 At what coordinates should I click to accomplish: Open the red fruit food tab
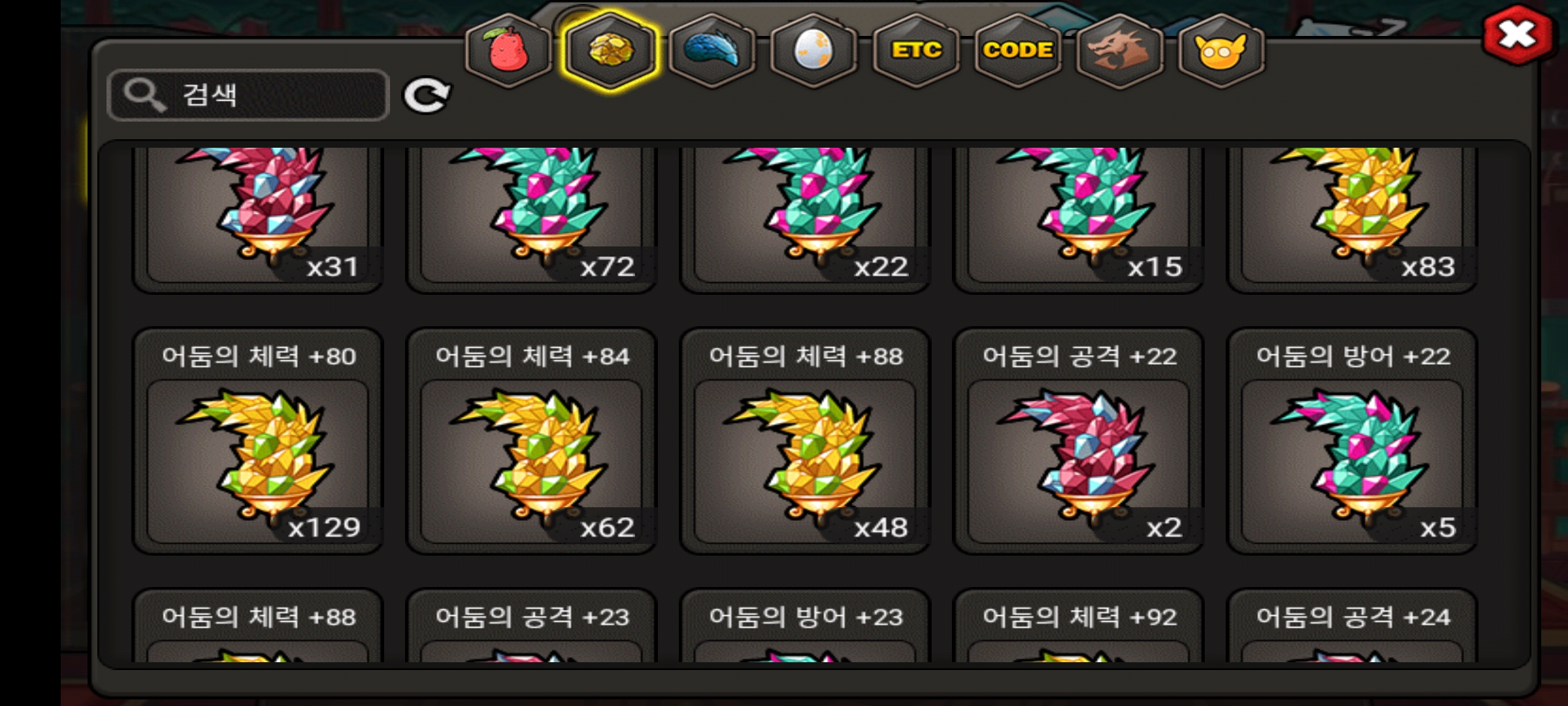508,51
